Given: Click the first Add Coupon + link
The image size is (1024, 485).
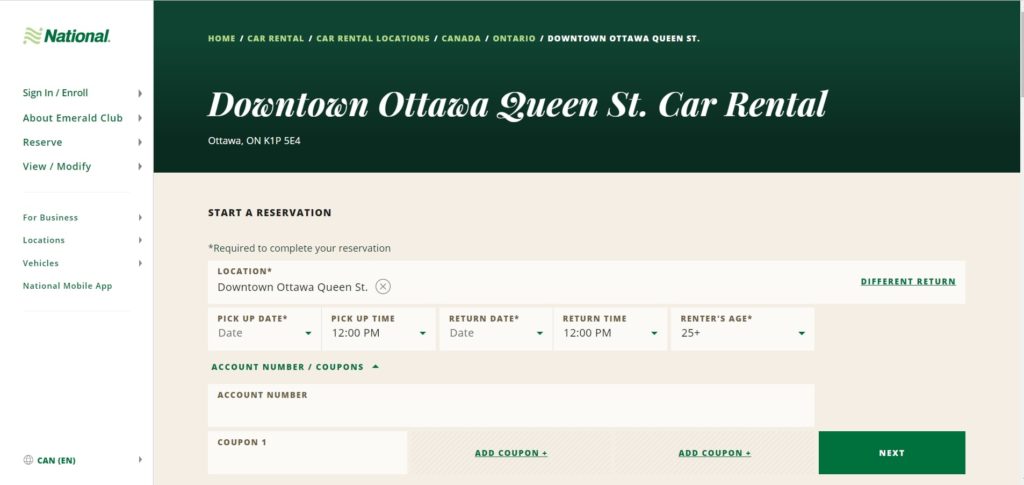Looking at the screenshot, I should [x=511, y=453].
